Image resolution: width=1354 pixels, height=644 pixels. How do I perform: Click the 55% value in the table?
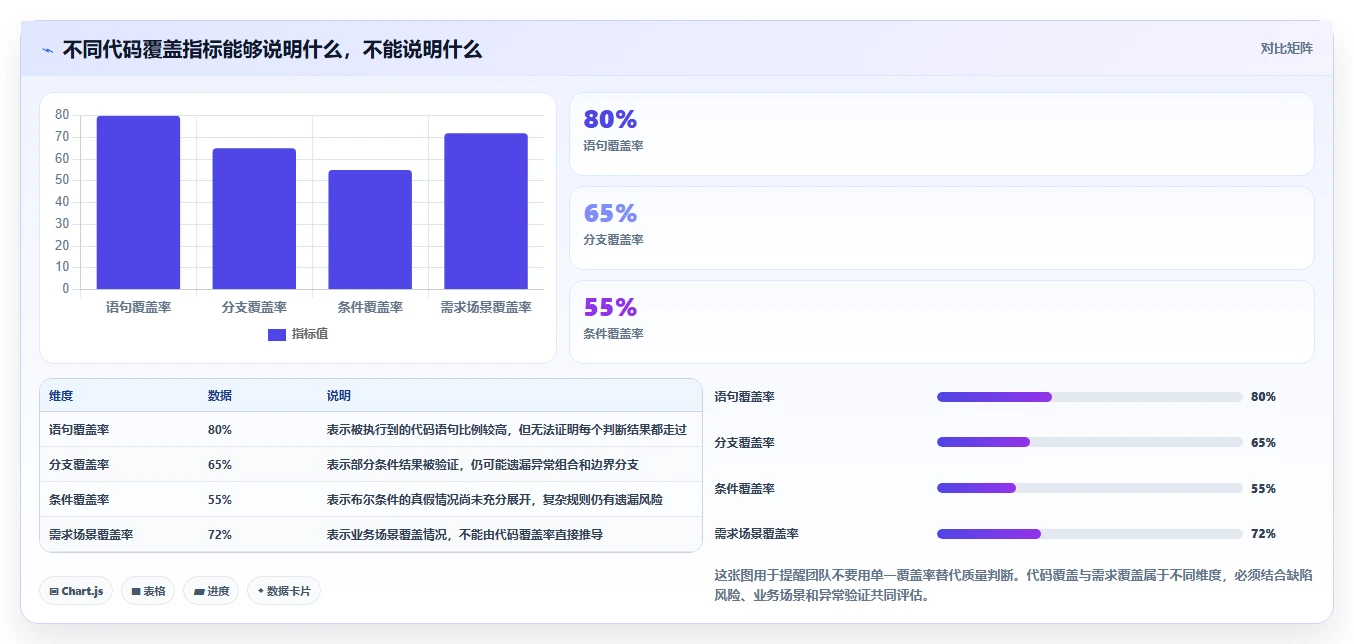pyautogui.click(x=220, y=500)
